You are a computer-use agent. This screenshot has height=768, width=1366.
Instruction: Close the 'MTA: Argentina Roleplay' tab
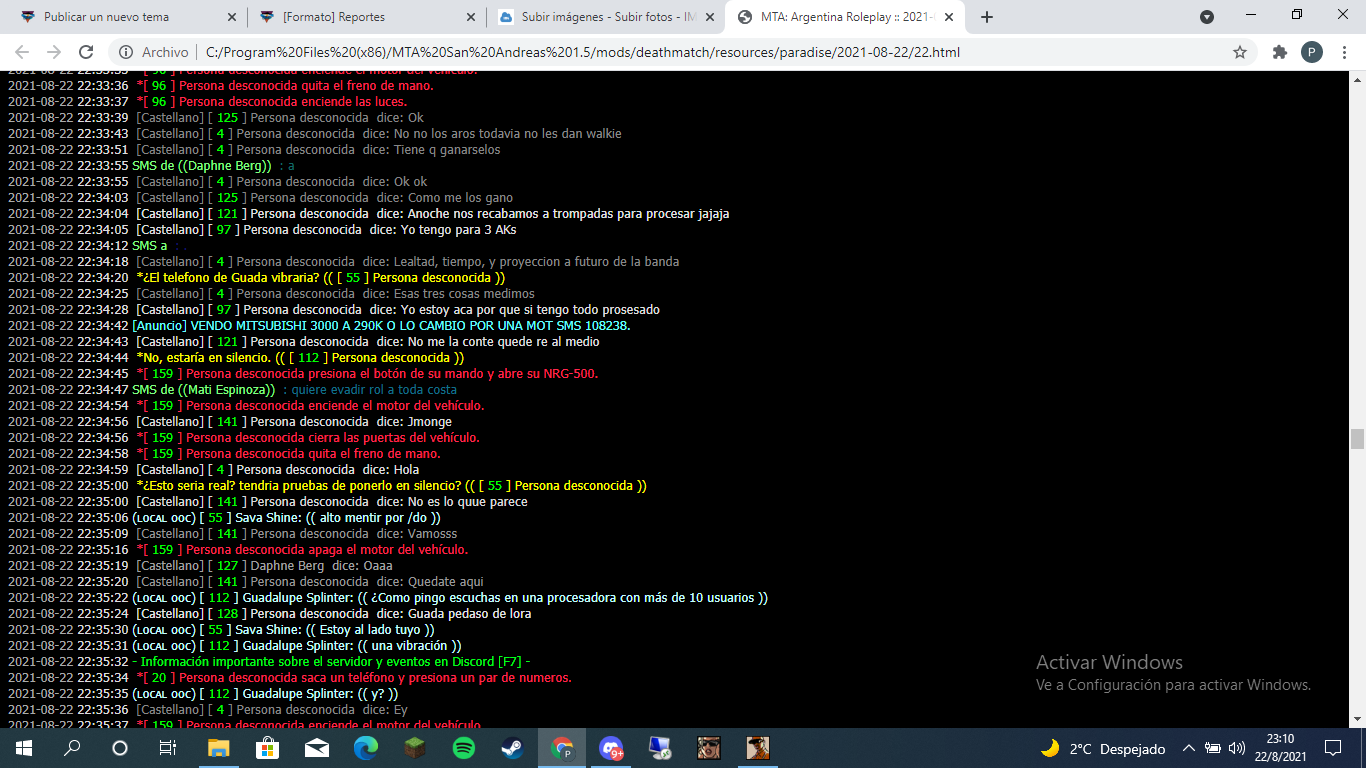[948, 17]
